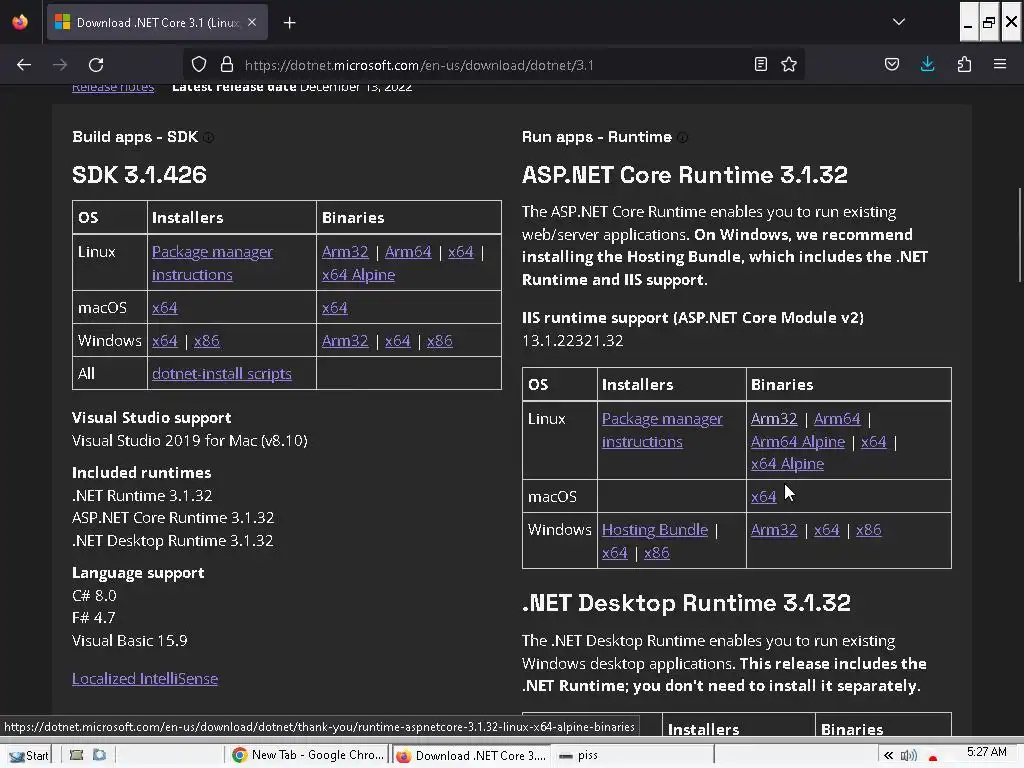The image size is (1024, 768).
Task: Download the Windows Hosting Bundle installer
Action: pyautogui.click(x=655, y=530)
